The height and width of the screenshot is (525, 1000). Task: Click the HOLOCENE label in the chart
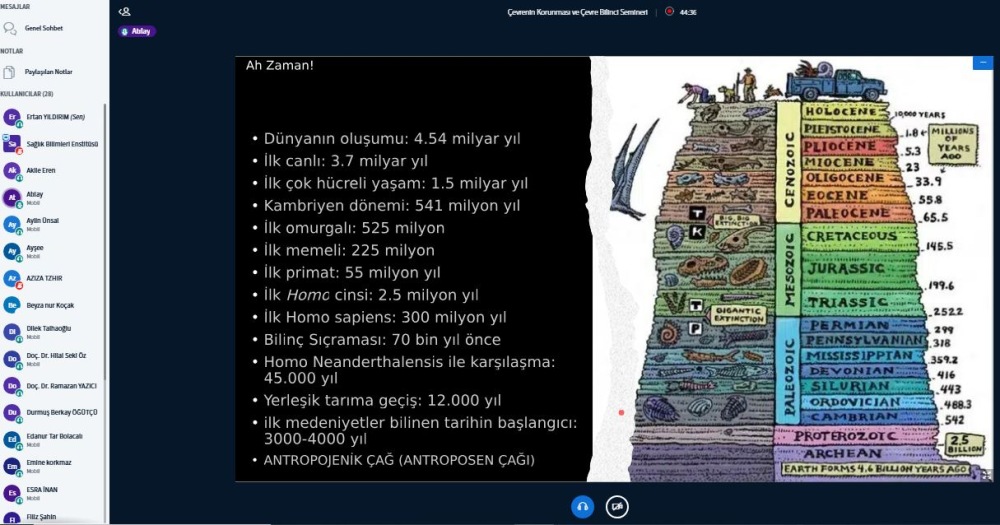[x=841, y=111]
